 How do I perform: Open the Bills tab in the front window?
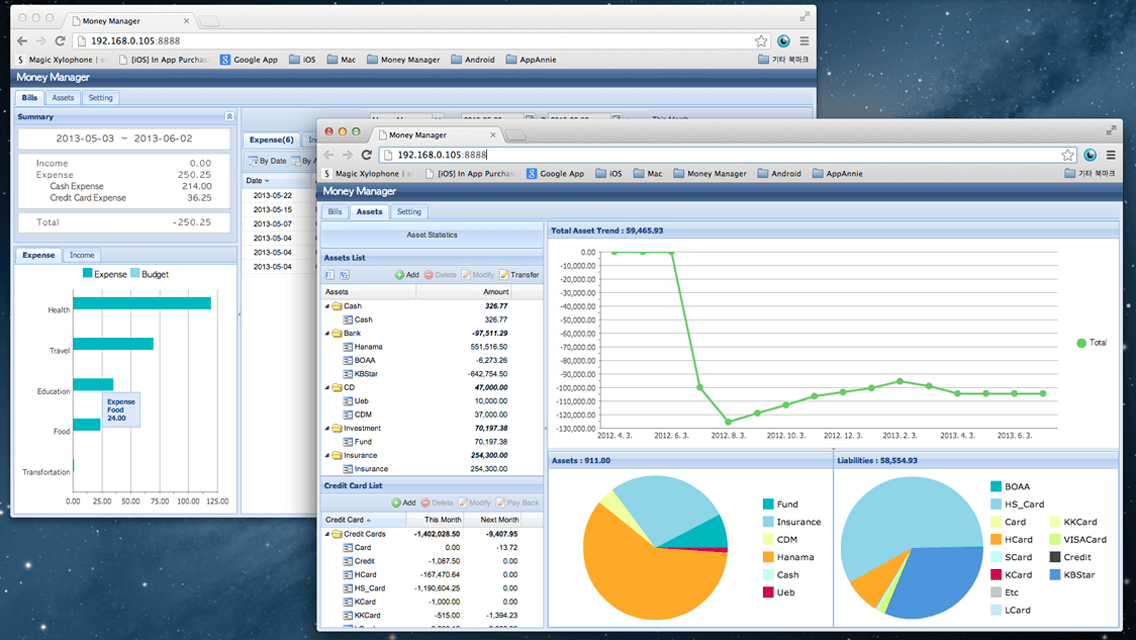click(x=335, y=212)
